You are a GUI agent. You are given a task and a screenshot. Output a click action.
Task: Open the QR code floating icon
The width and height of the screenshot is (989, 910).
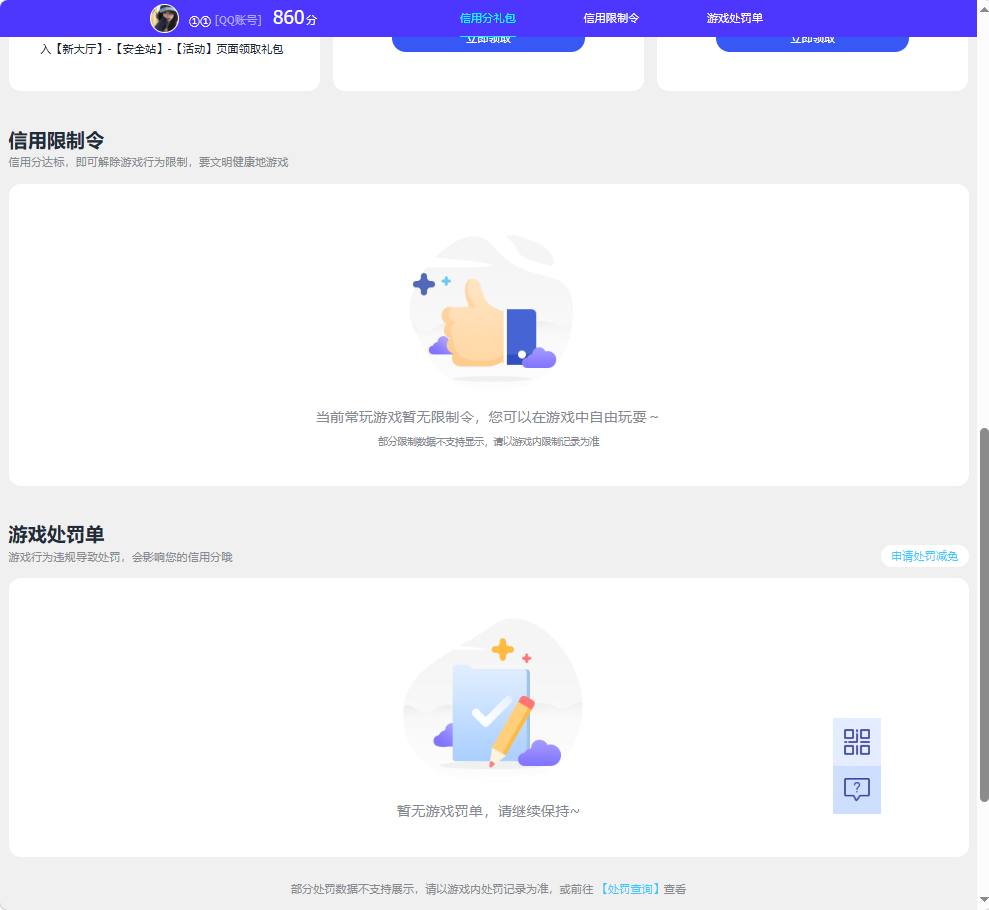click(857, 742)
